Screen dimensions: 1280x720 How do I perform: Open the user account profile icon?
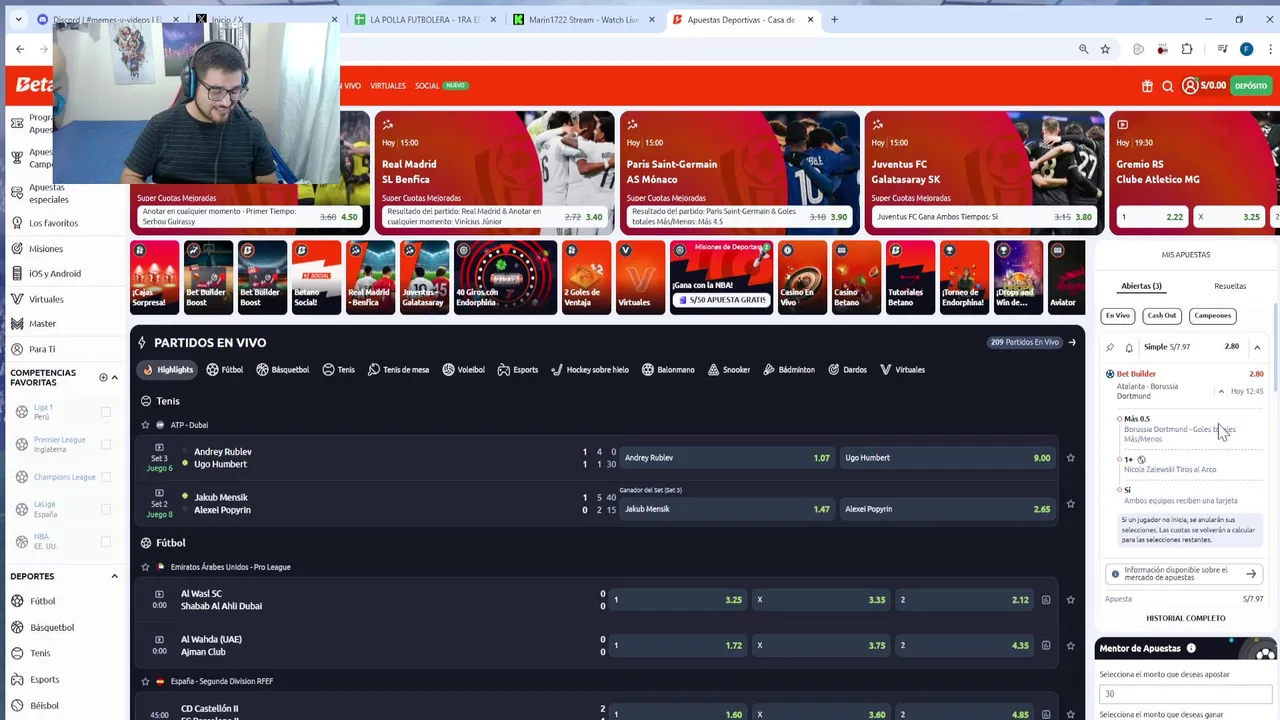point(1190,86)
